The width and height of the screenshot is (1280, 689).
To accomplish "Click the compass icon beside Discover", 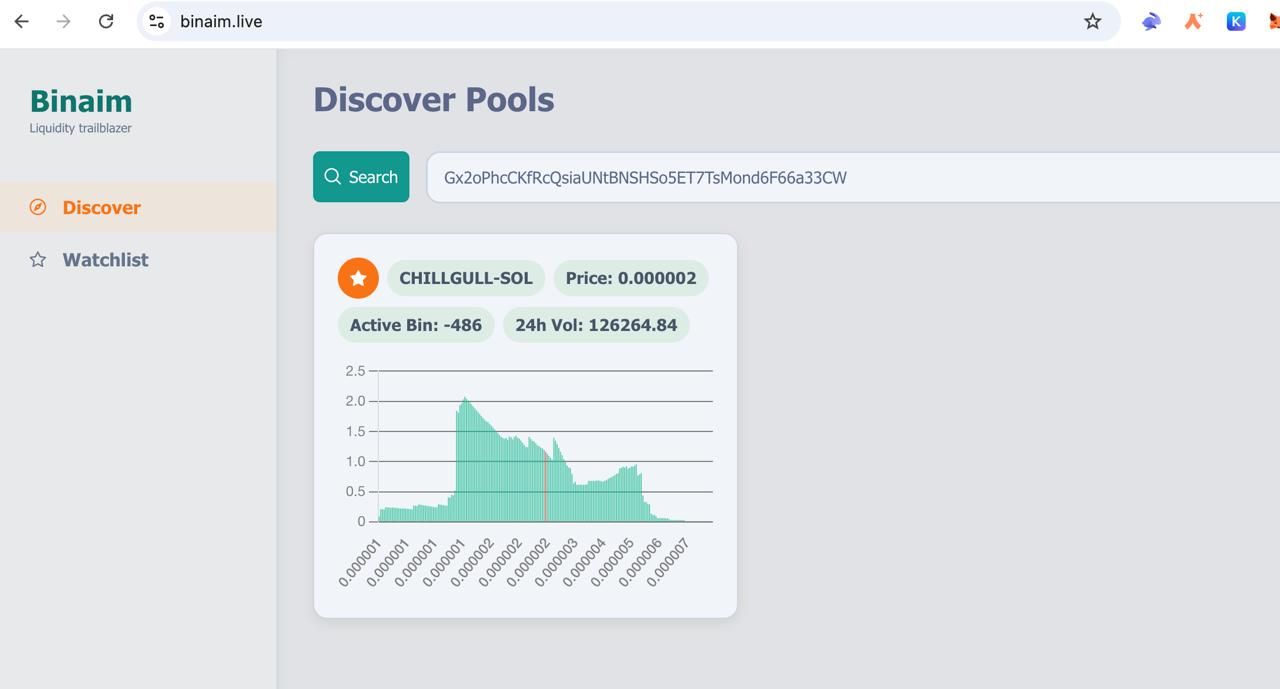I will click(x=38, y=207).
